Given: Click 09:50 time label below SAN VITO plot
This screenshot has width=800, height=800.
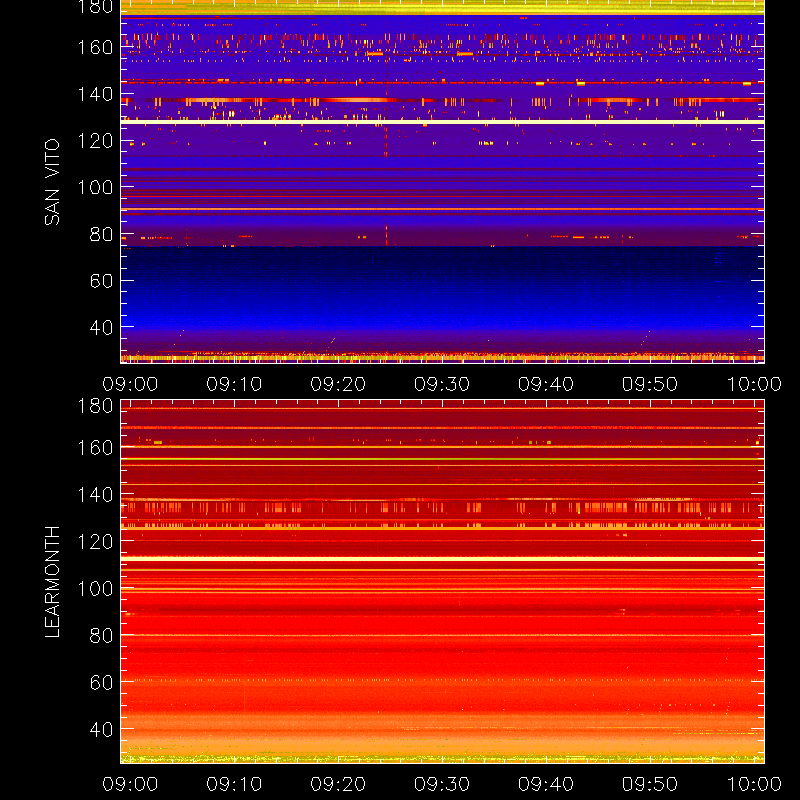Looking at the screenshot, I should 650,384.
